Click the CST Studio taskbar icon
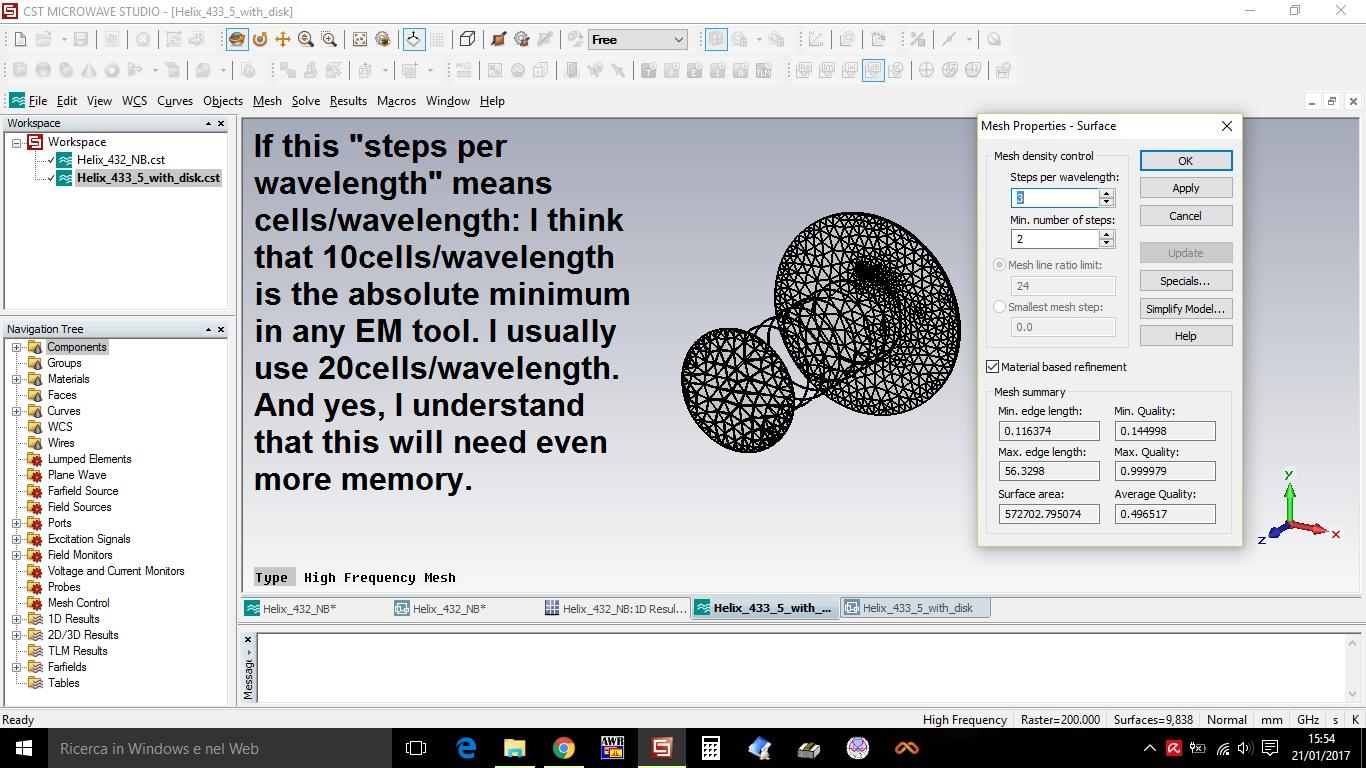 [x=662, y=748]
